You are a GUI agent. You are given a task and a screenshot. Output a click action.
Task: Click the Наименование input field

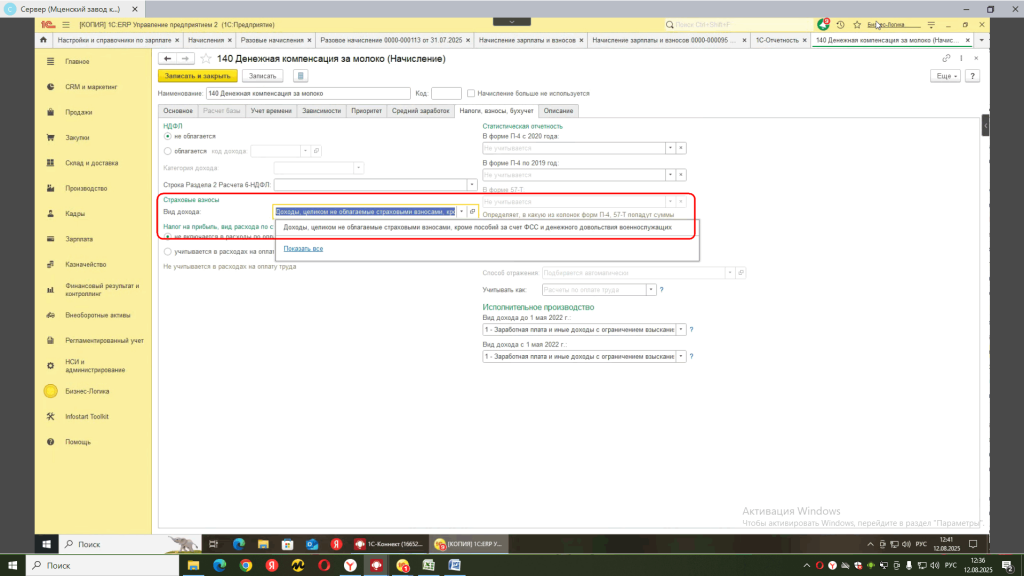coord(308,93)
